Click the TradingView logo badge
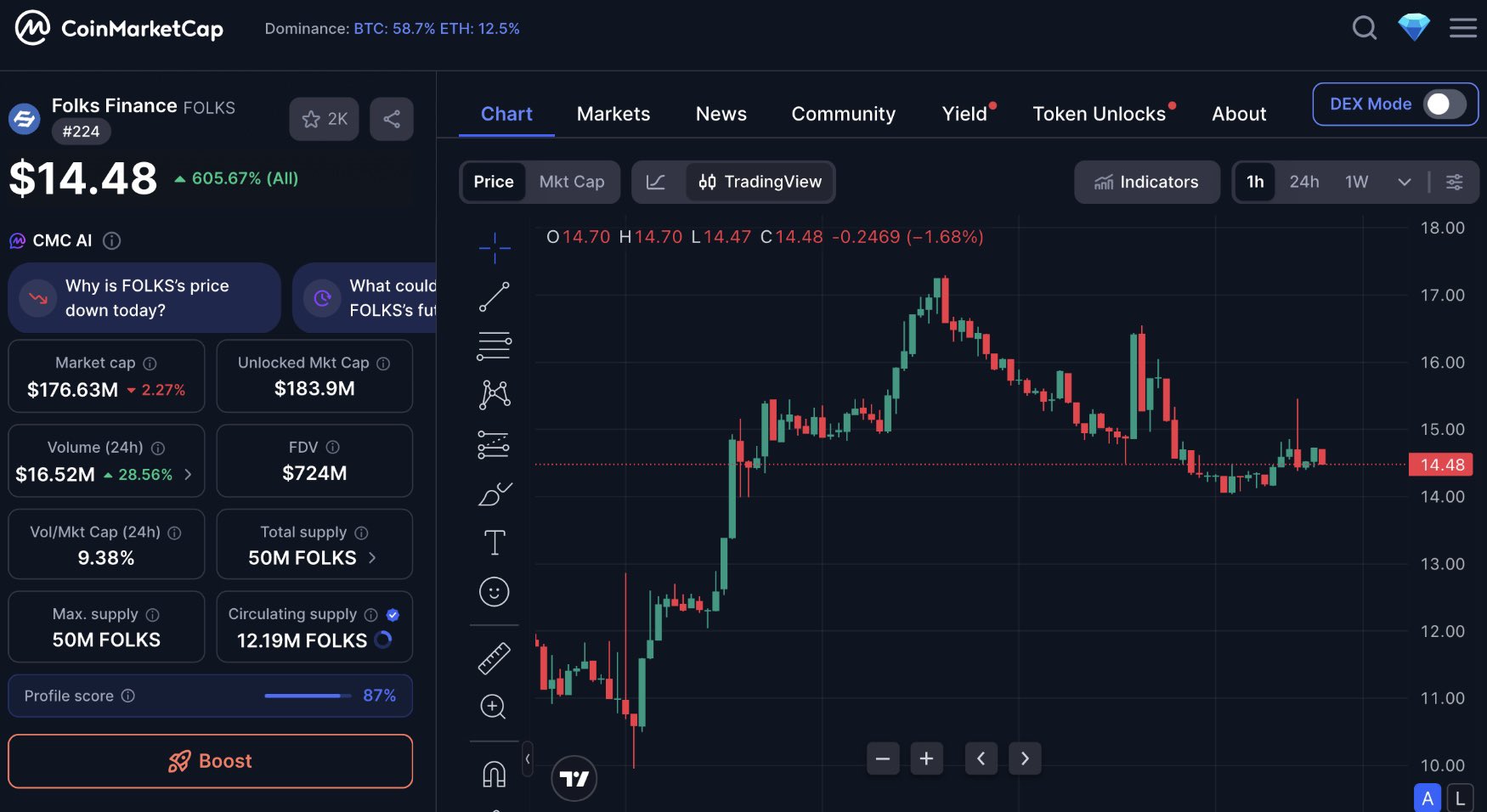 (574, 778)
